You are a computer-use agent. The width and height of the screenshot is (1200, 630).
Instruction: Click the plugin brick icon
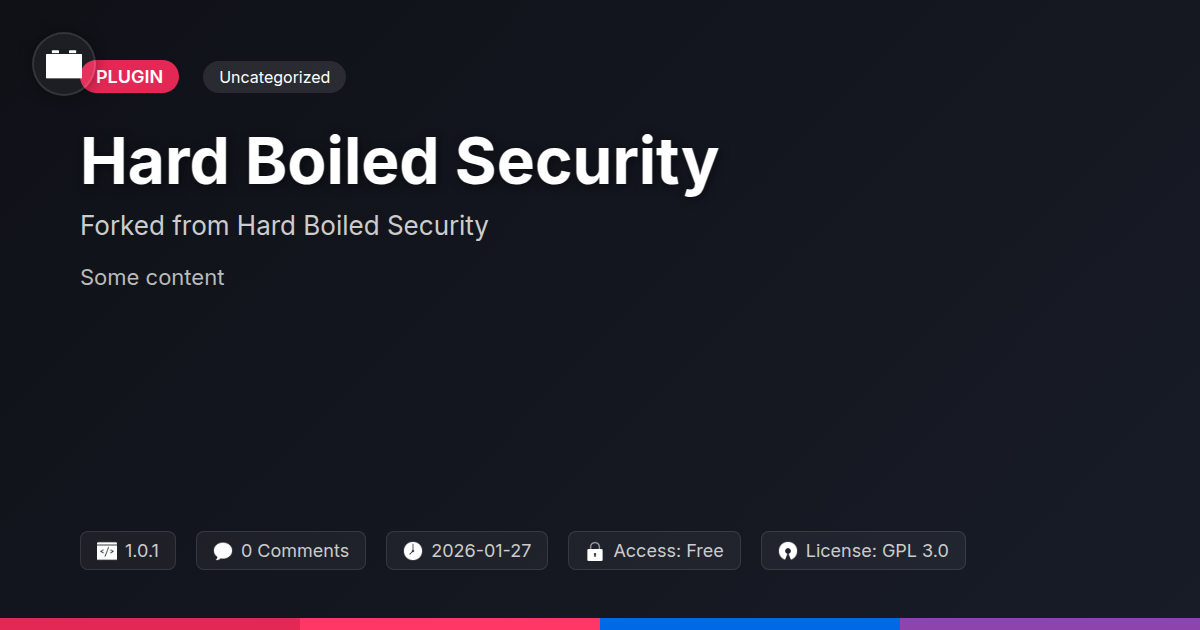tap(64, 64)
